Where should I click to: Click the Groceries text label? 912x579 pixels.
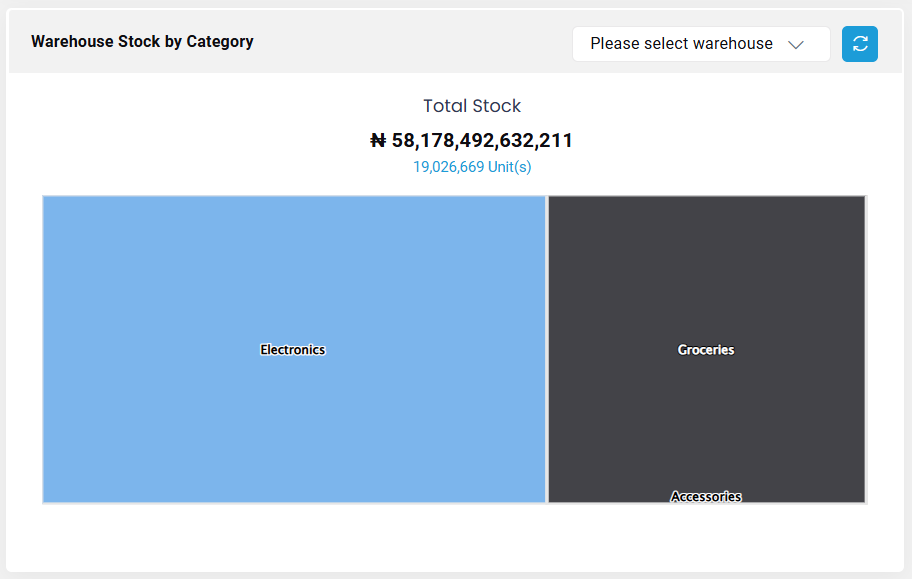coord(706,350)
